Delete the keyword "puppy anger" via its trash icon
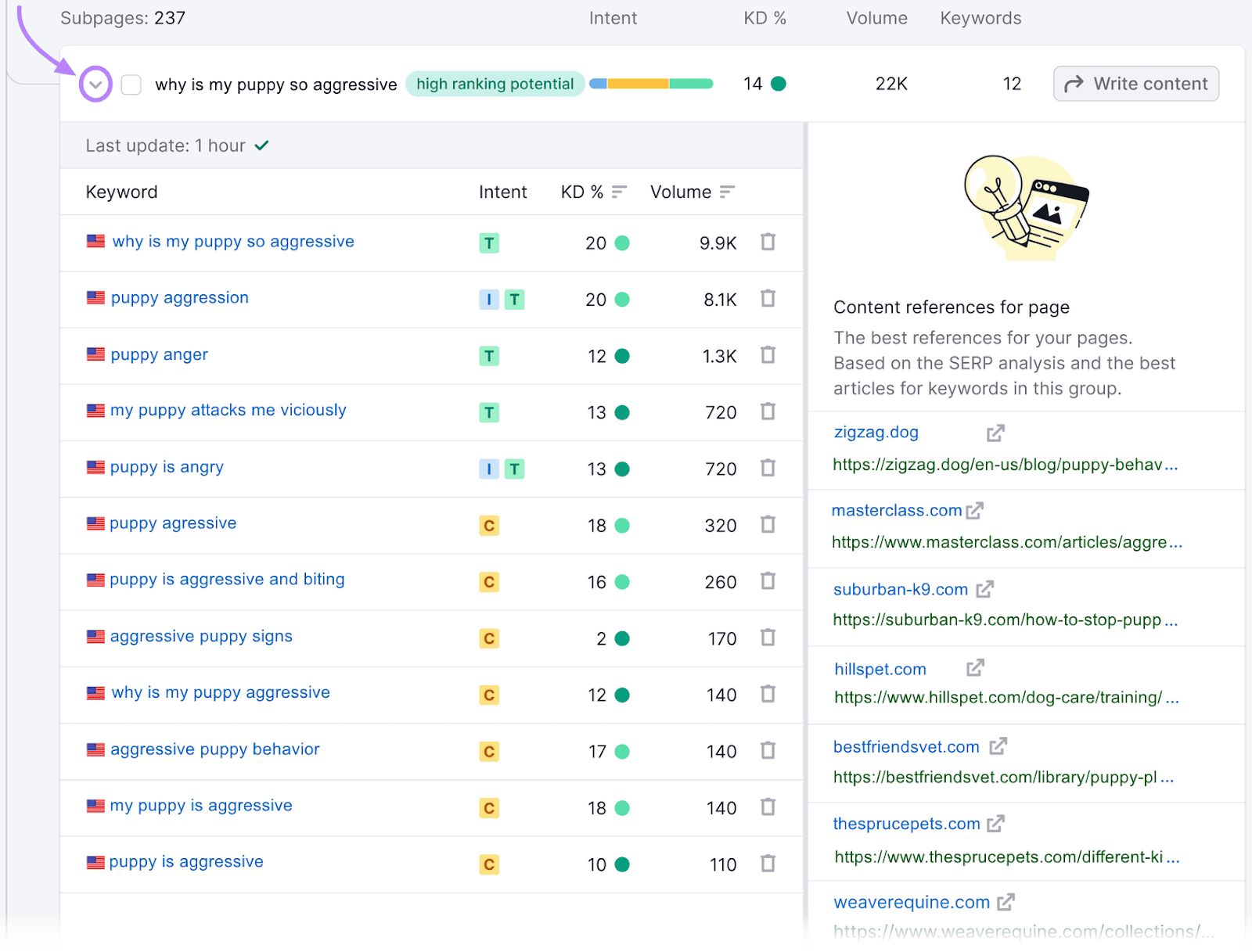 (768, 355)
